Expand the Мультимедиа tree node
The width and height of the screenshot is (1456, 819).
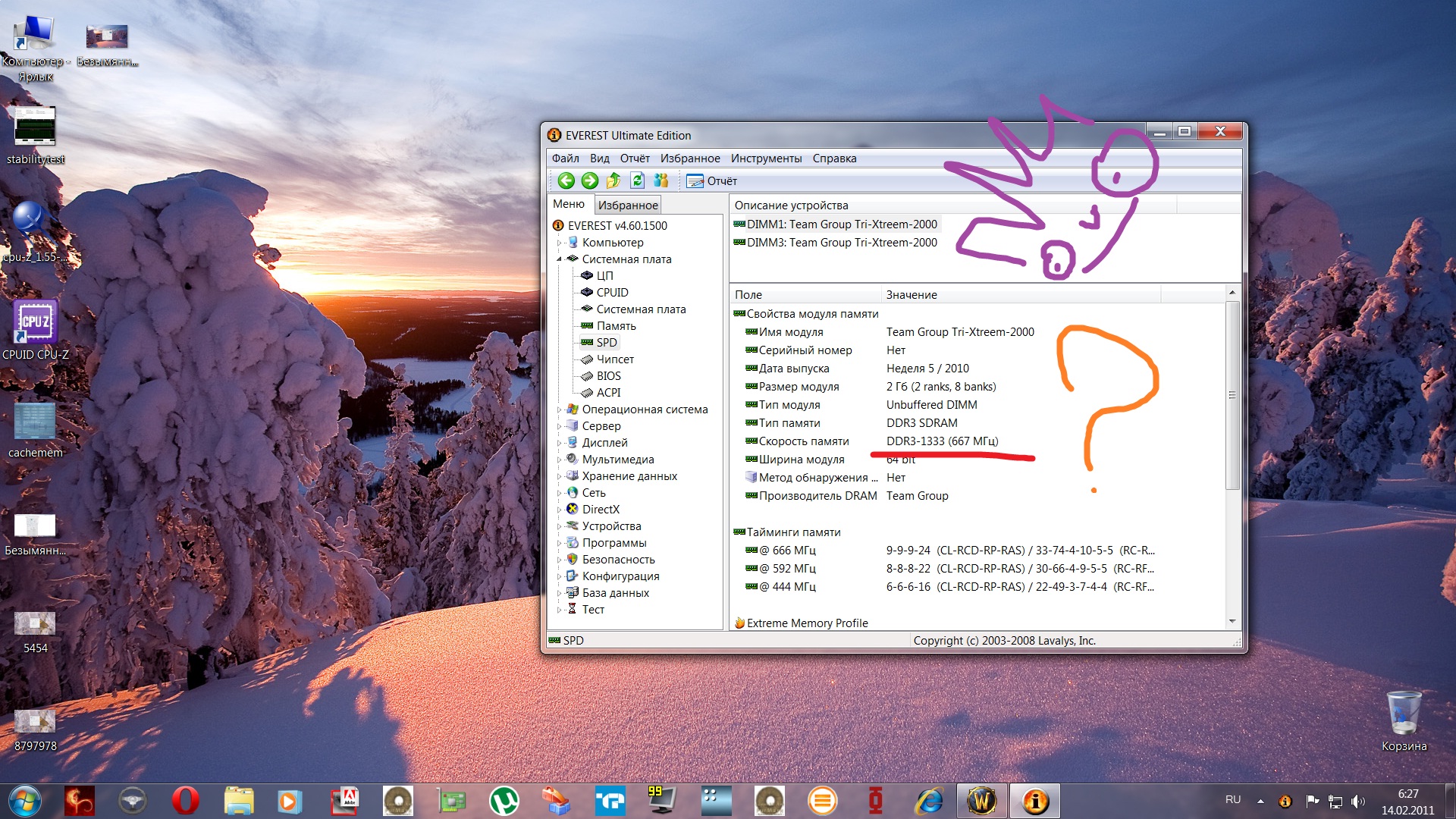(x=560, y=460)
